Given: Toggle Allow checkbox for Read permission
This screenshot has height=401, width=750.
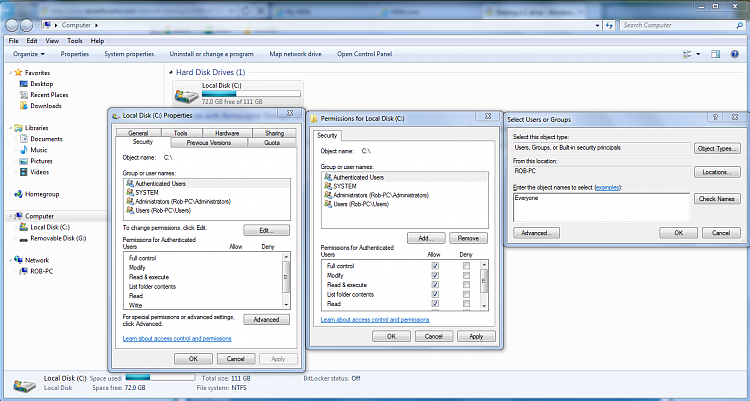Looking at the screenshot, I should click(x=435, y=303).
